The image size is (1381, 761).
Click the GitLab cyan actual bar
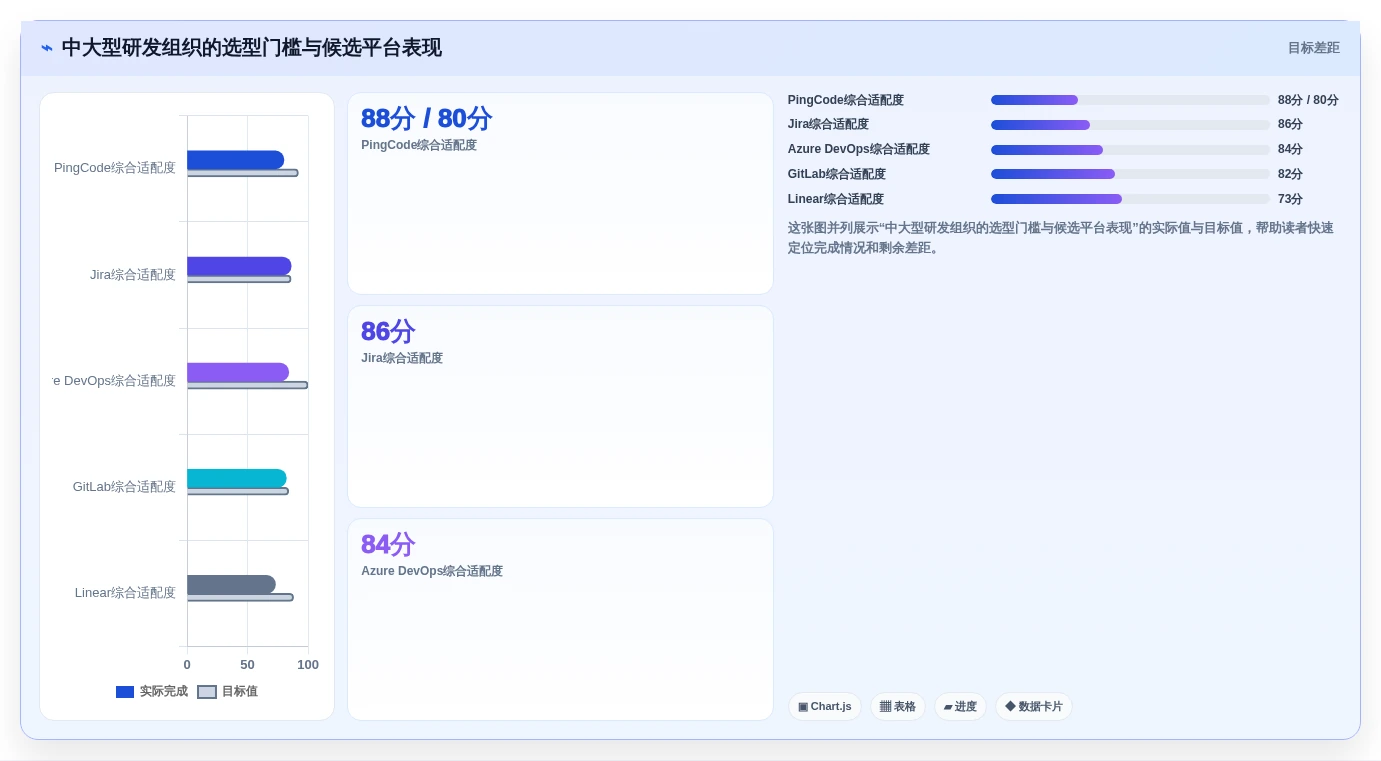[x=236, y=478]
